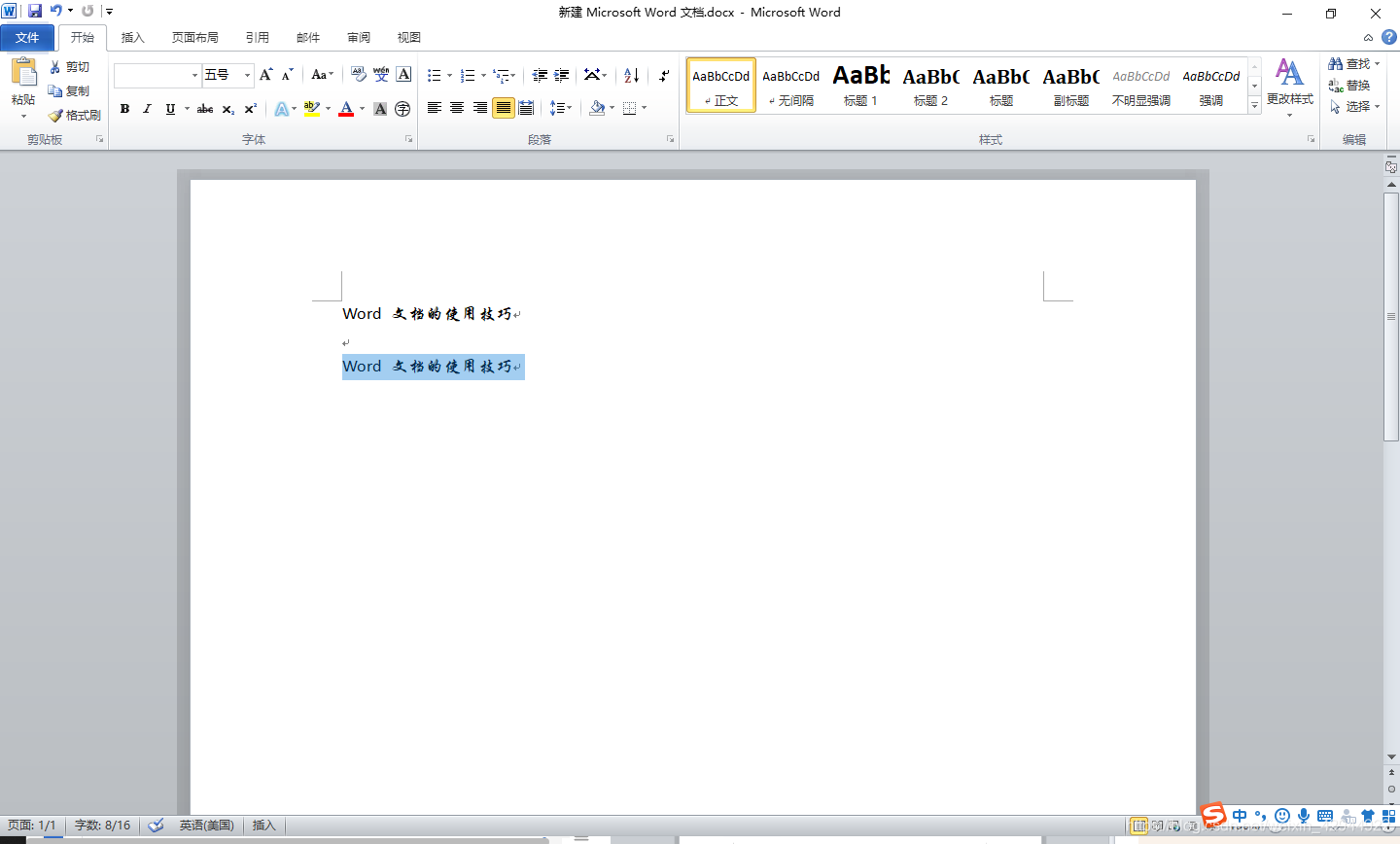Open the borders dropdown arrow
Viewport: 1400px width, 844px height.
645,108
